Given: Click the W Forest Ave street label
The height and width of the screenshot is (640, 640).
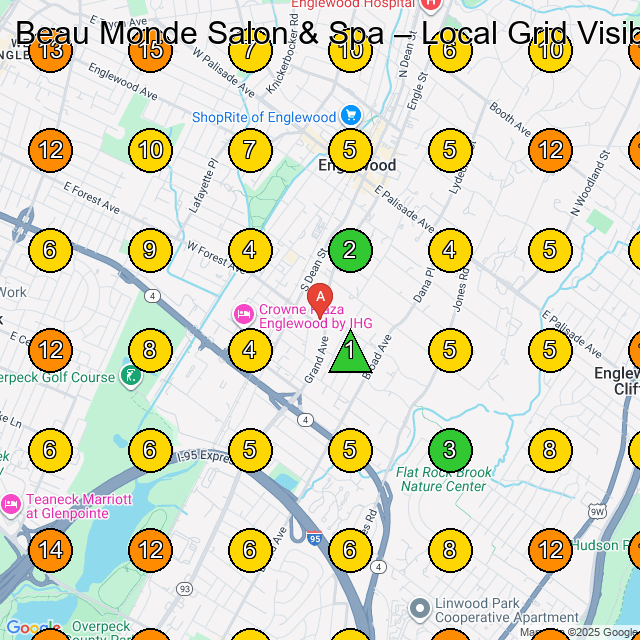Looking at the screenshot, I should [215, 257].
